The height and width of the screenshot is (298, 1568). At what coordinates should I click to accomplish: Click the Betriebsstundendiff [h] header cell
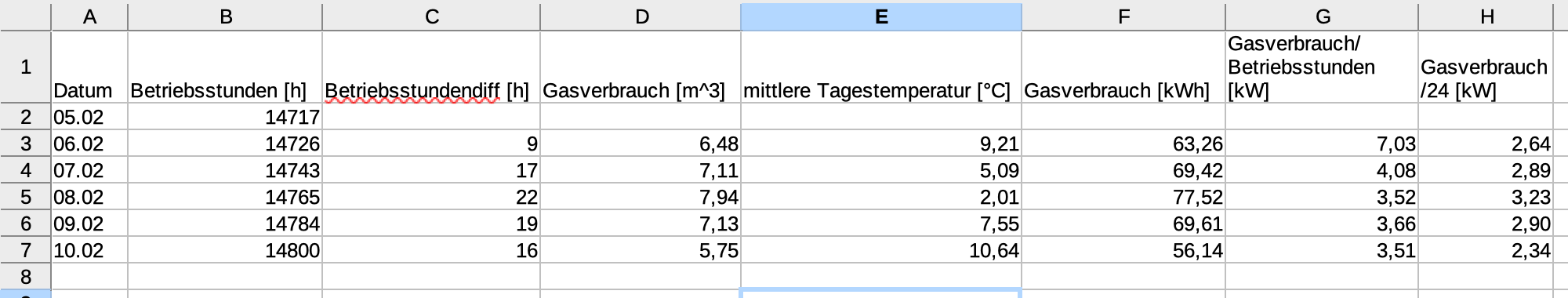click(x=431, y=67)
